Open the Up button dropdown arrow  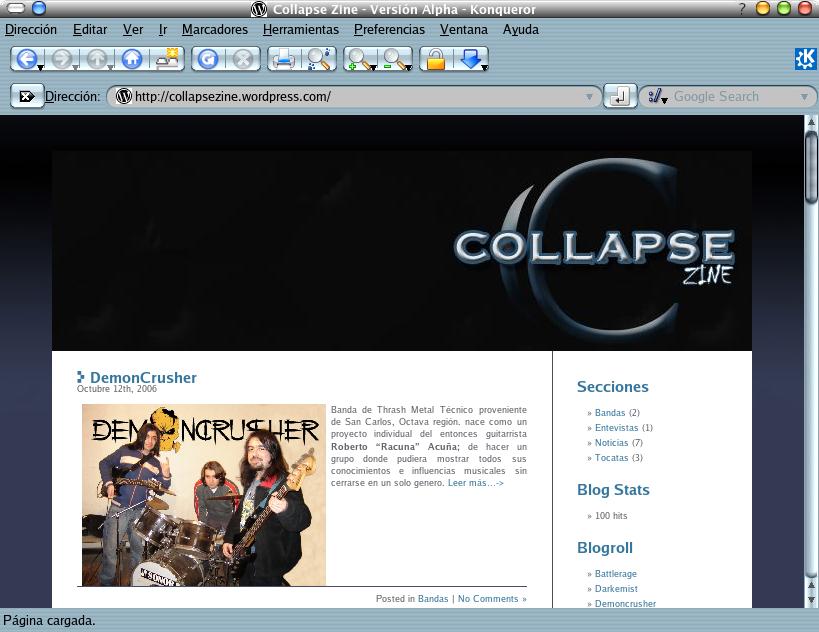point(110,67)
